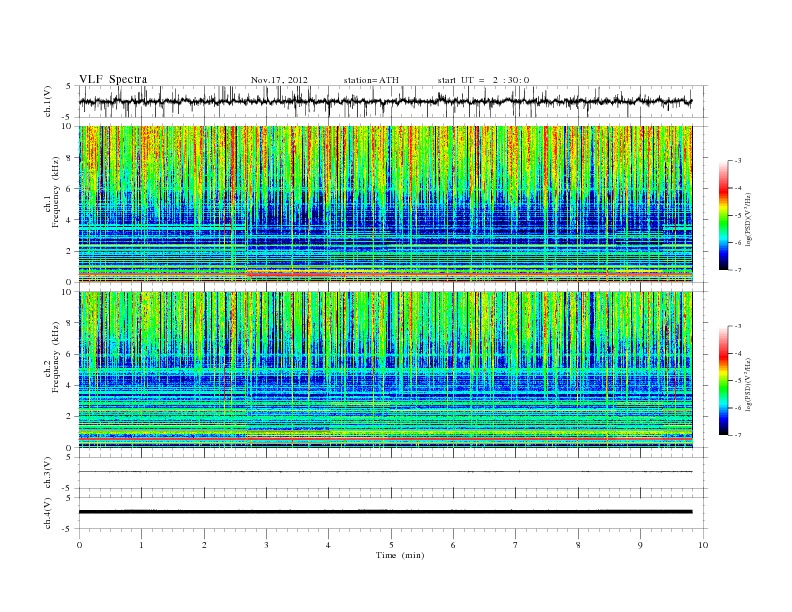The image size is (792, 612).
Task: Click the ch.1 voltage waveform trace
Action: [x=385, y=101]
